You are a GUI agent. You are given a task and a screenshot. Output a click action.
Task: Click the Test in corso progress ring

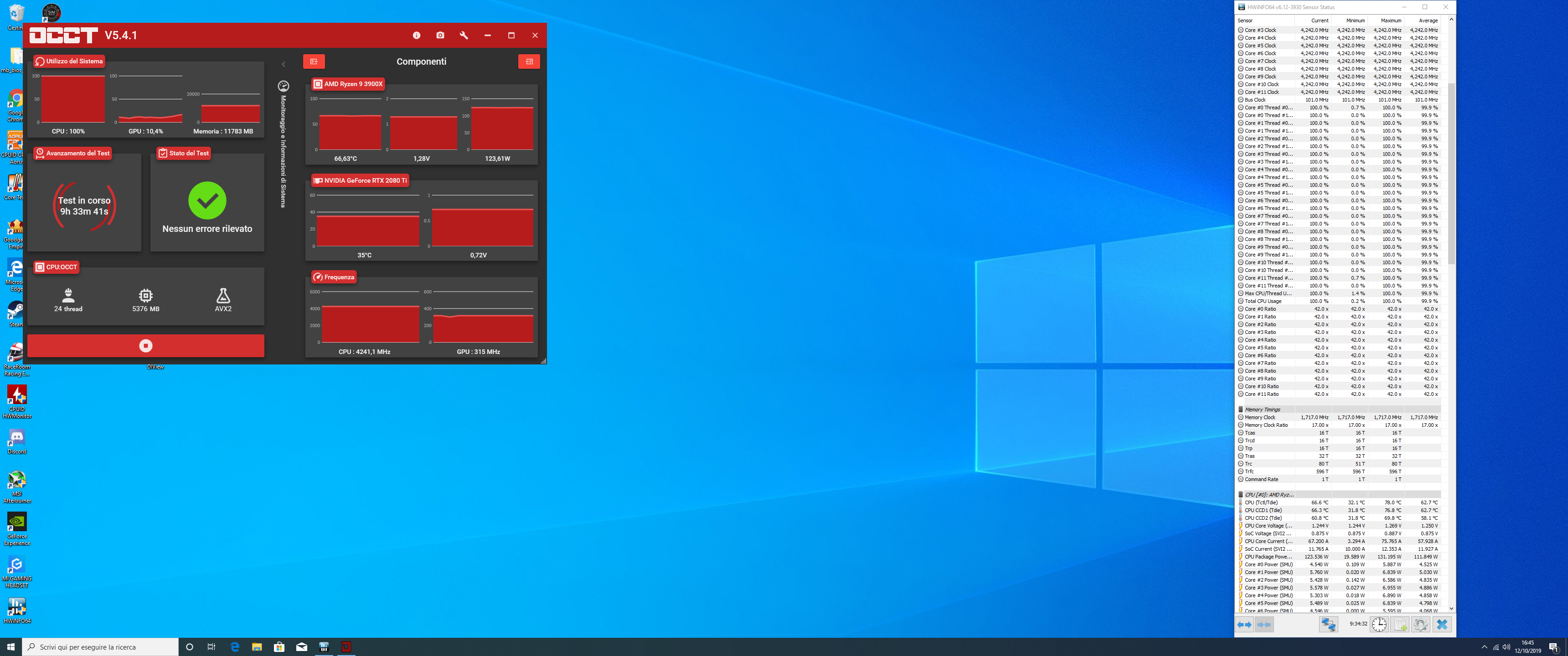(x=84, y=206)
